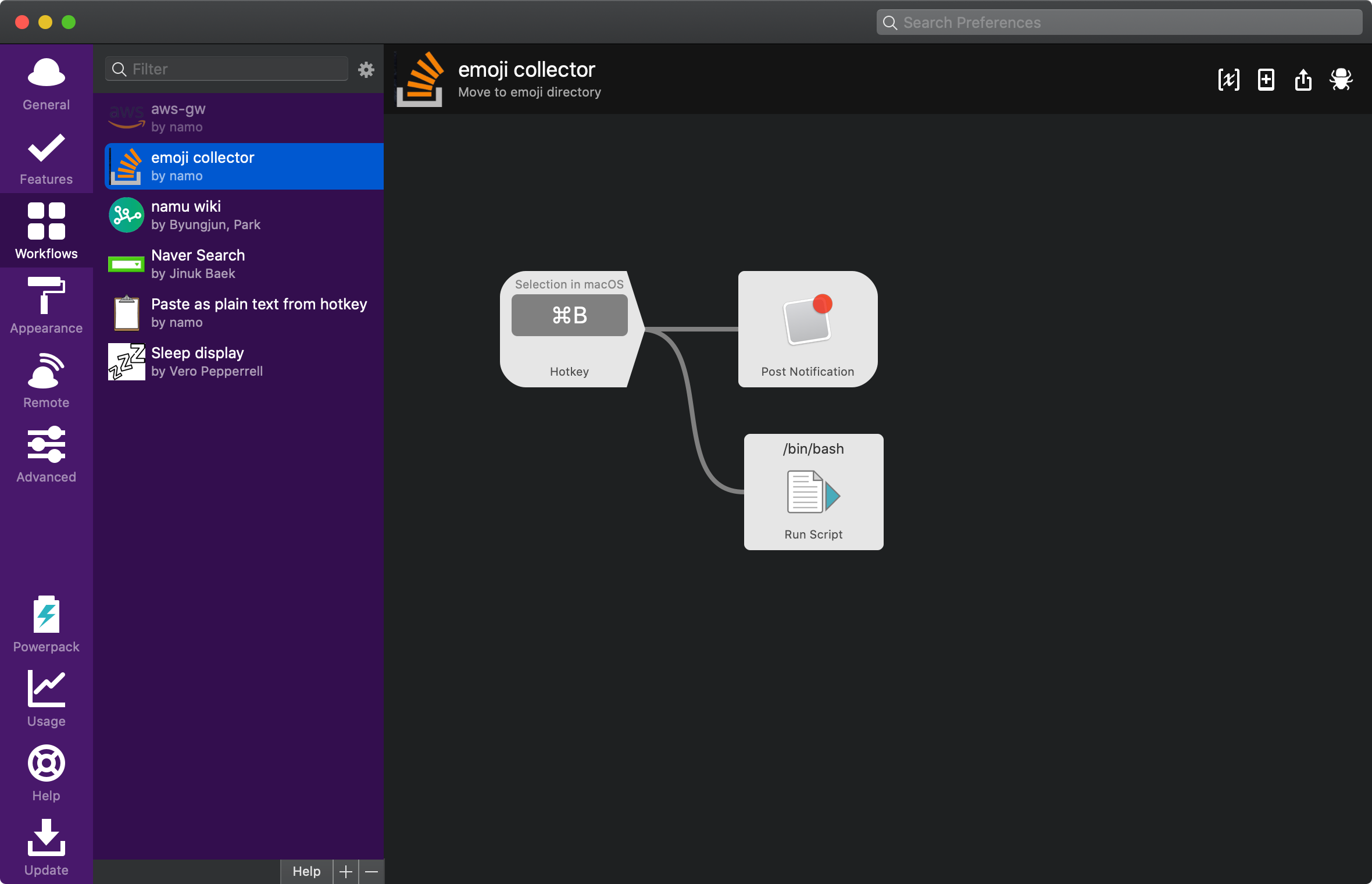Image resolution: width=1372 pixels, height=884 pixels.
Task: Click the add-note plus document icon
Action: tap(1266, 80)
